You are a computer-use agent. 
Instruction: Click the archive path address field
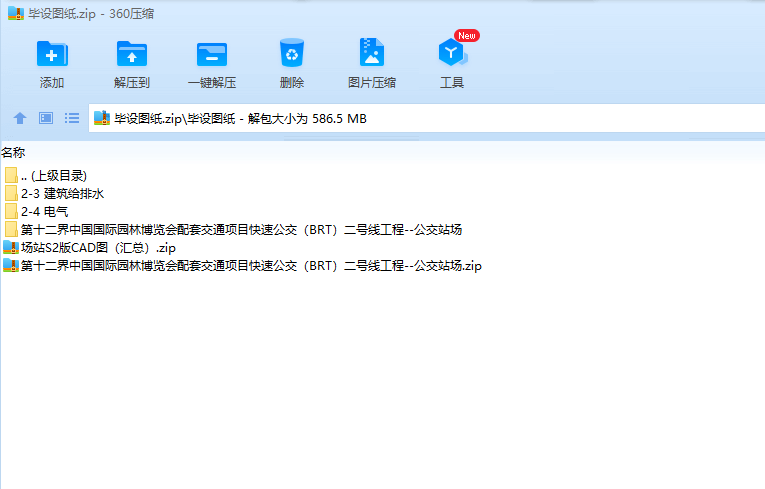pyautogui.click(x=427, y=118)
